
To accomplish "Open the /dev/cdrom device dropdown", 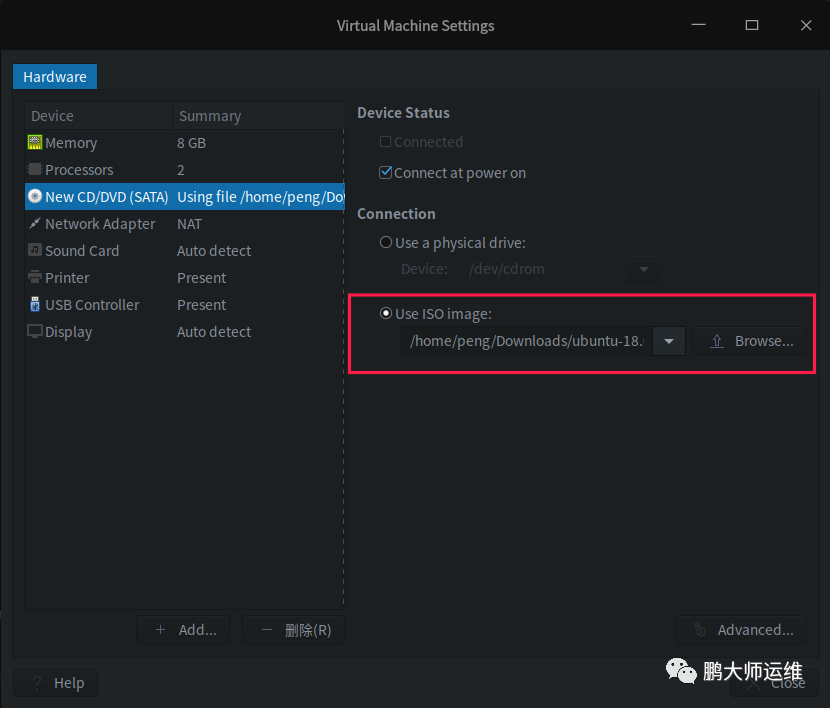I will [644, 270].
